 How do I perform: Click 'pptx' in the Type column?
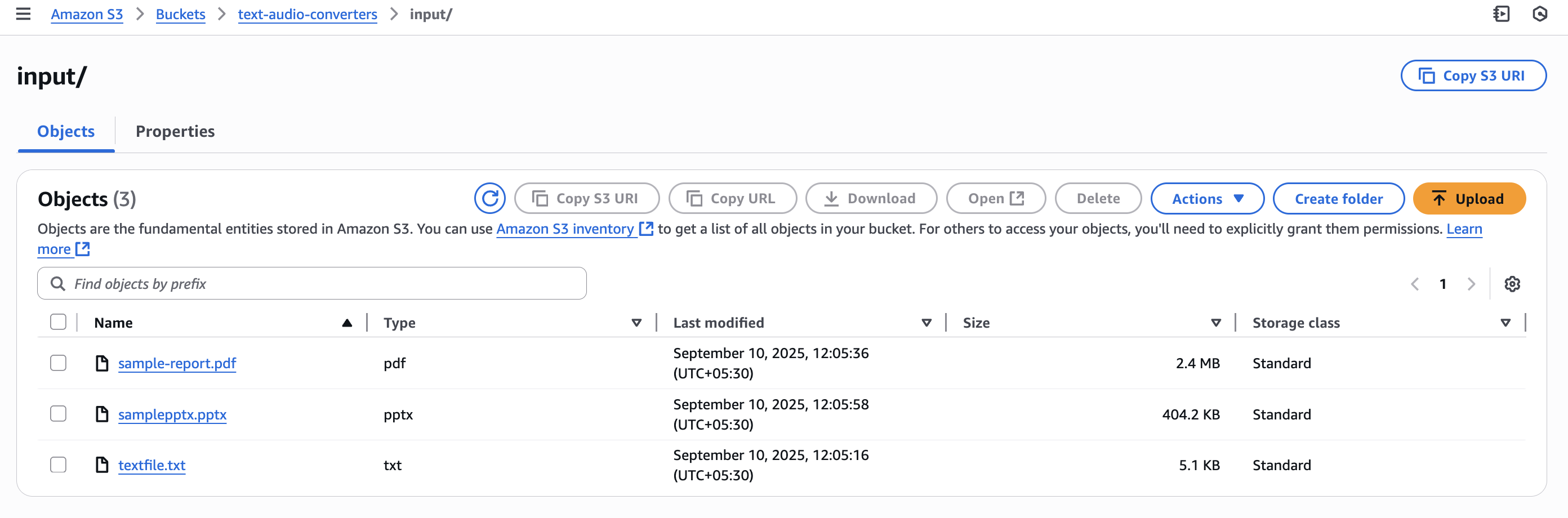pos(398,414)
